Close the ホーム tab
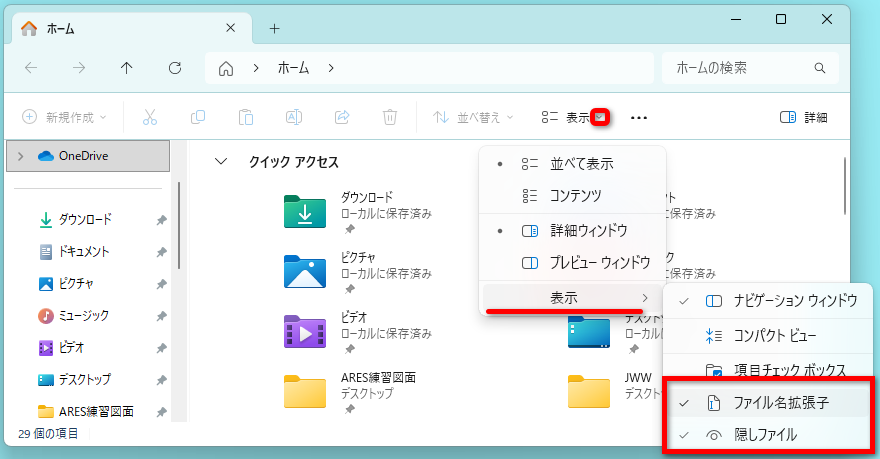The image size is (880, 459). [231, 28]
